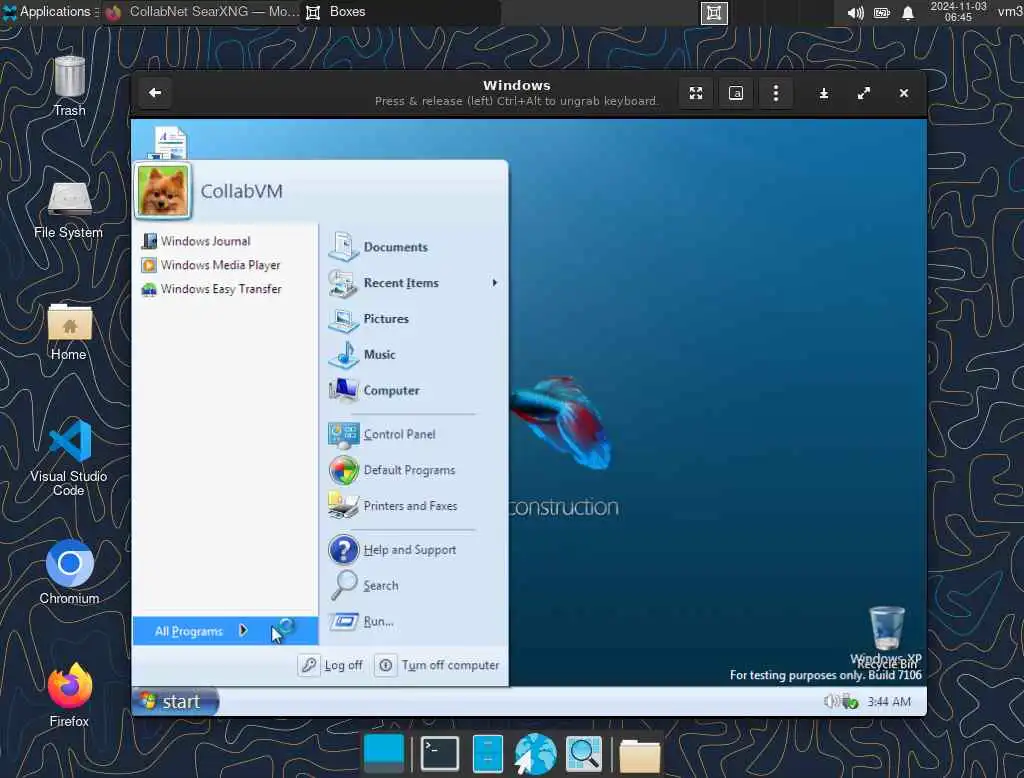The image size is (1024, 778).
Task: Open the Documents folder
Action: (379, 247)
